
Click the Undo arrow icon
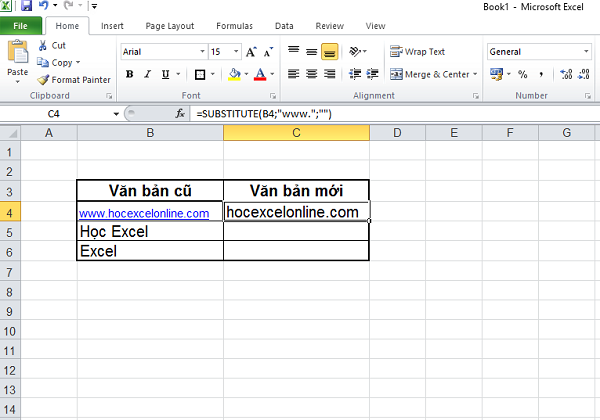[44, 5]
